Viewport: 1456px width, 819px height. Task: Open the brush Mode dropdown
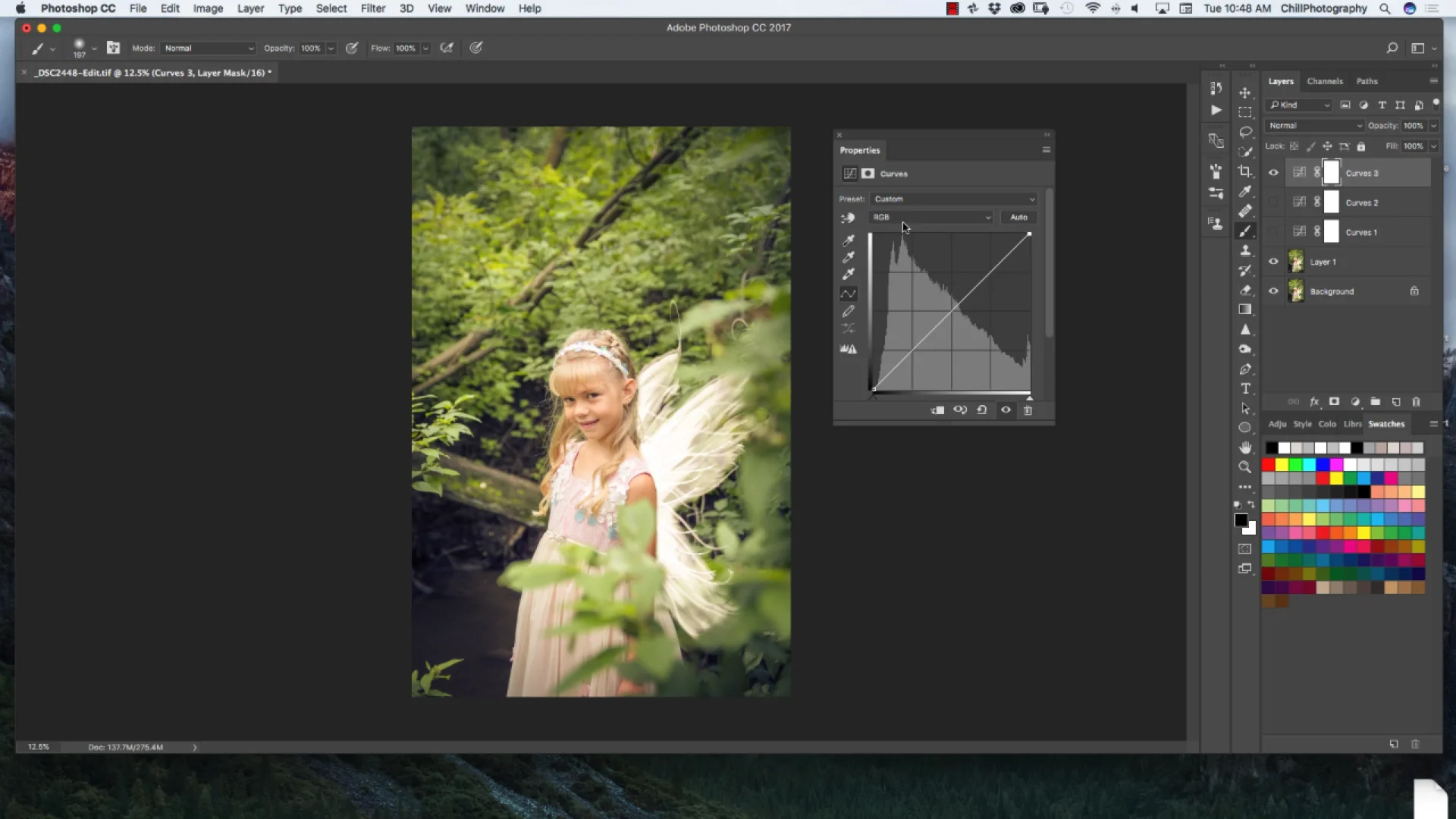(x=207, y=48)
